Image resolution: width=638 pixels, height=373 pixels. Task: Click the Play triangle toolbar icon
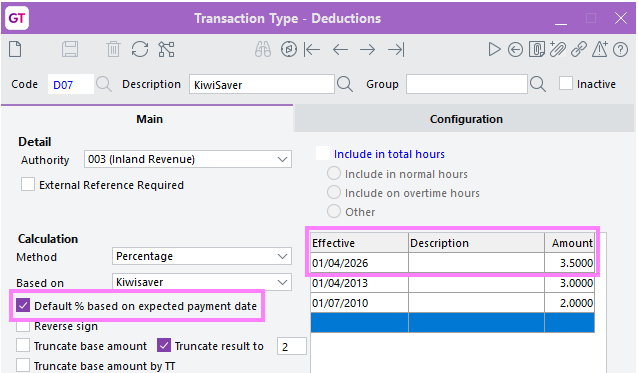pos(494,49)
